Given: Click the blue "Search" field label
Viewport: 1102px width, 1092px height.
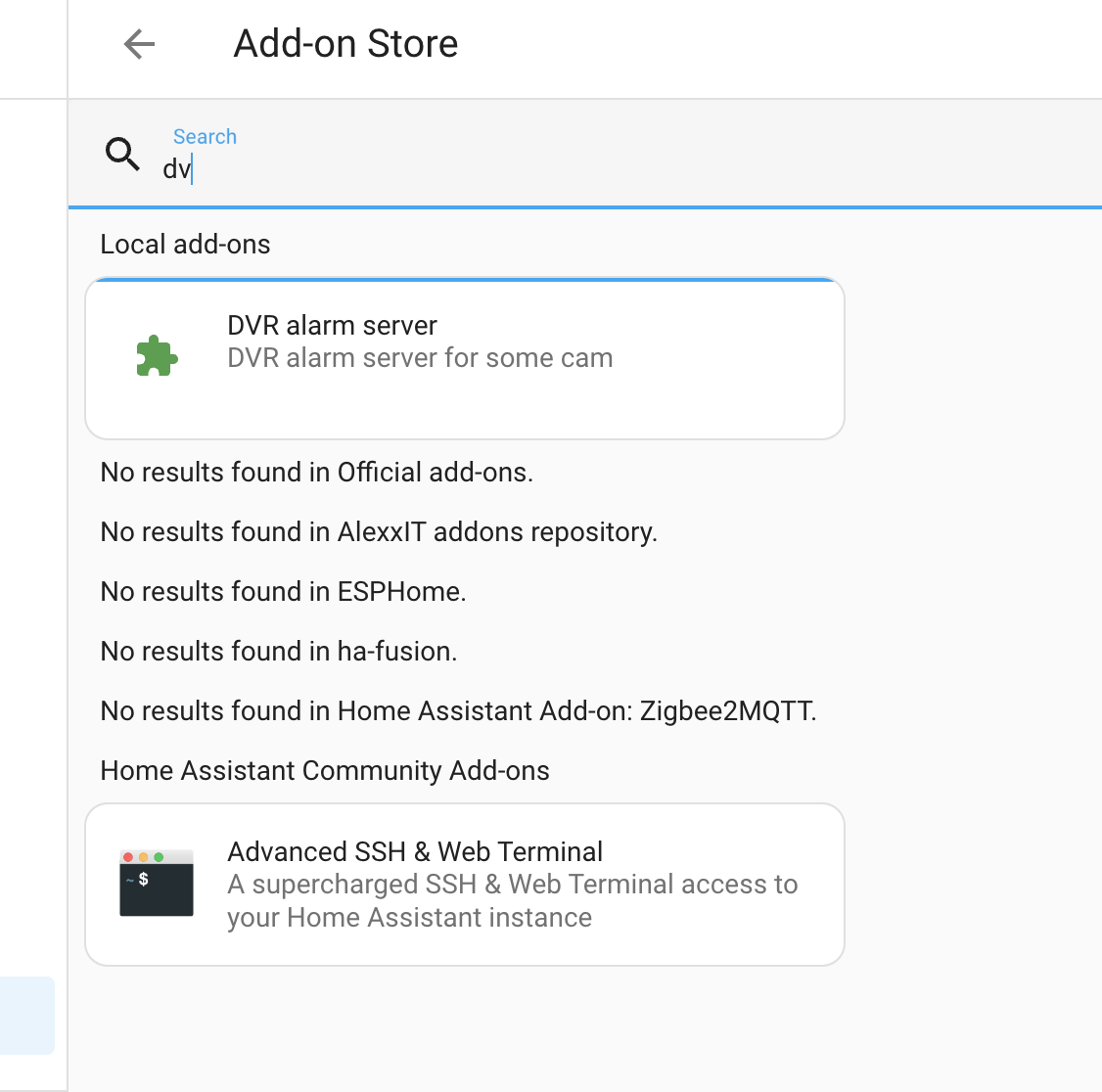Looking at the screenshot, I should [205, 137].
